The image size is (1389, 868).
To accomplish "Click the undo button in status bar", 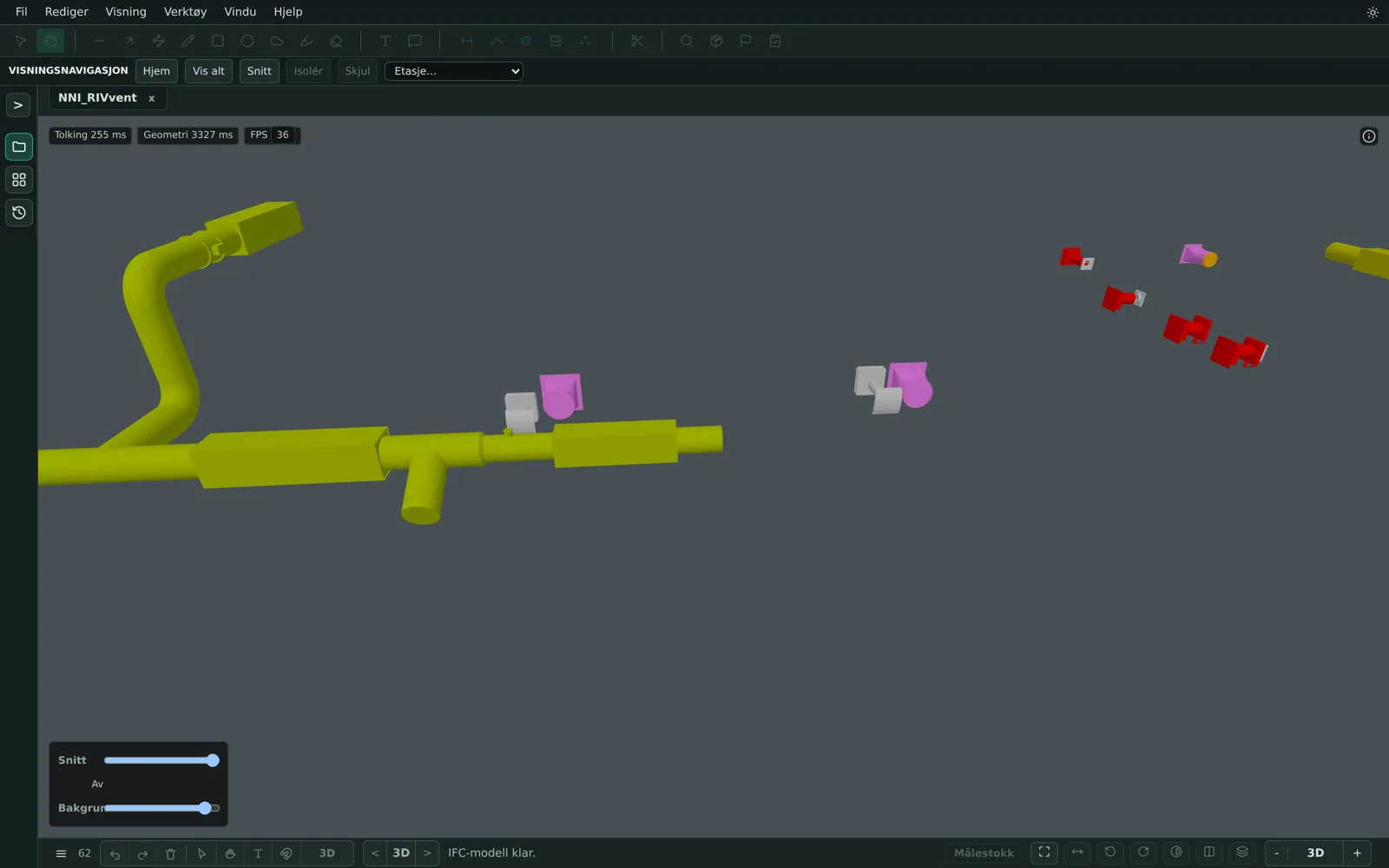I will click(115, 853).
